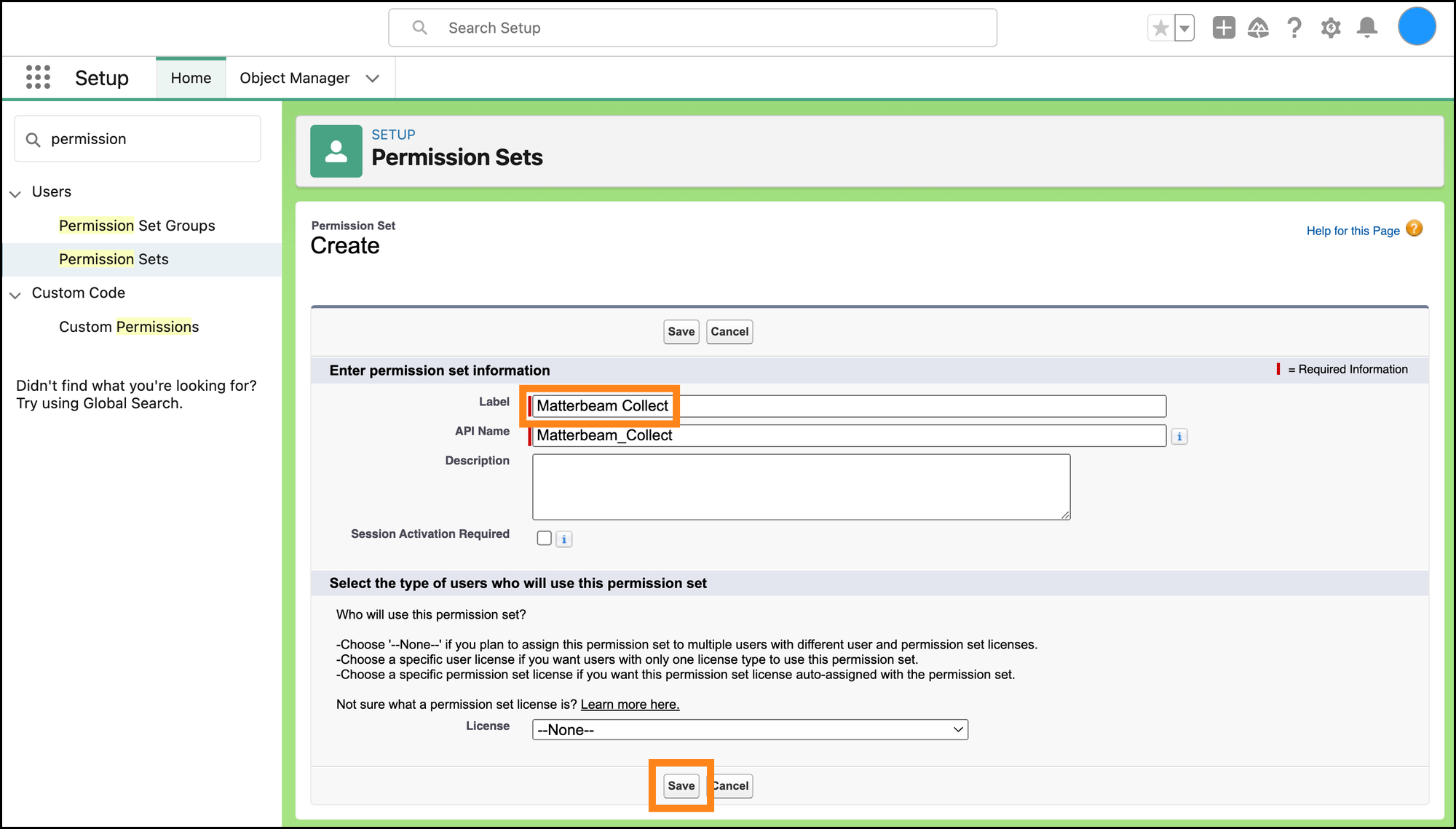Open the favorites list dropdown arrow
1456x829 pixels.
click(x=1184, y=28)
